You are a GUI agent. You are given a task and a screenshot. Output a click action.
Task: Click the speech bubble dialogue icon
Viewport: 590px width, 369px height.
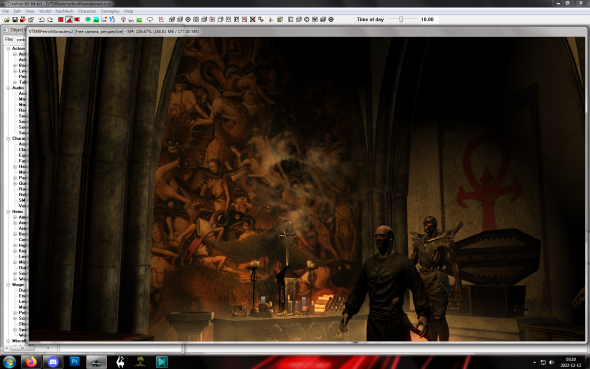click(x=150, y=20)
